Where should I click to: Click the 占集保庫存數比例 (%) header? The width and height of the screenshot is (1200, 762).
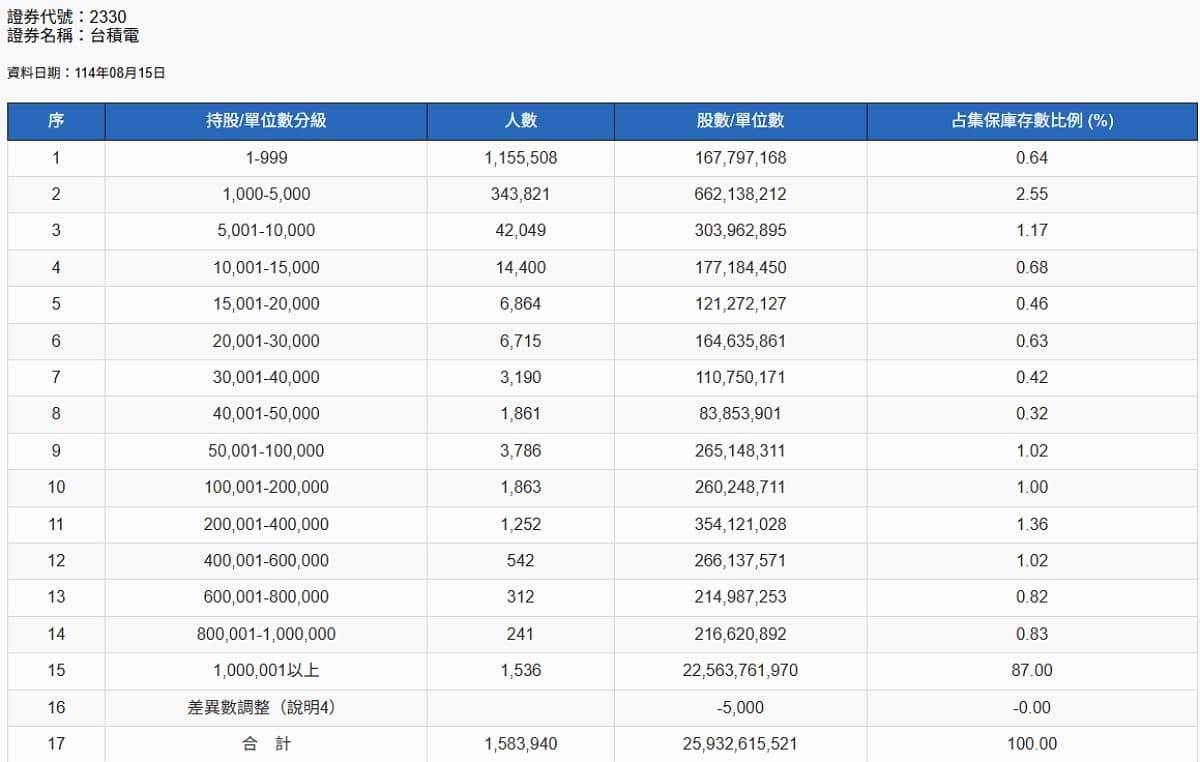click(1032, 121)
